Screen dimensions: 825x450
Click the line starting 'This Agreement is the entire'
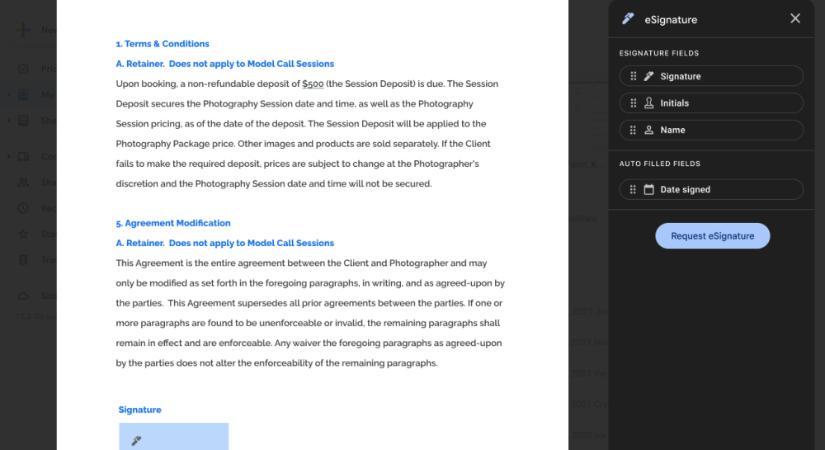(301, 263)
